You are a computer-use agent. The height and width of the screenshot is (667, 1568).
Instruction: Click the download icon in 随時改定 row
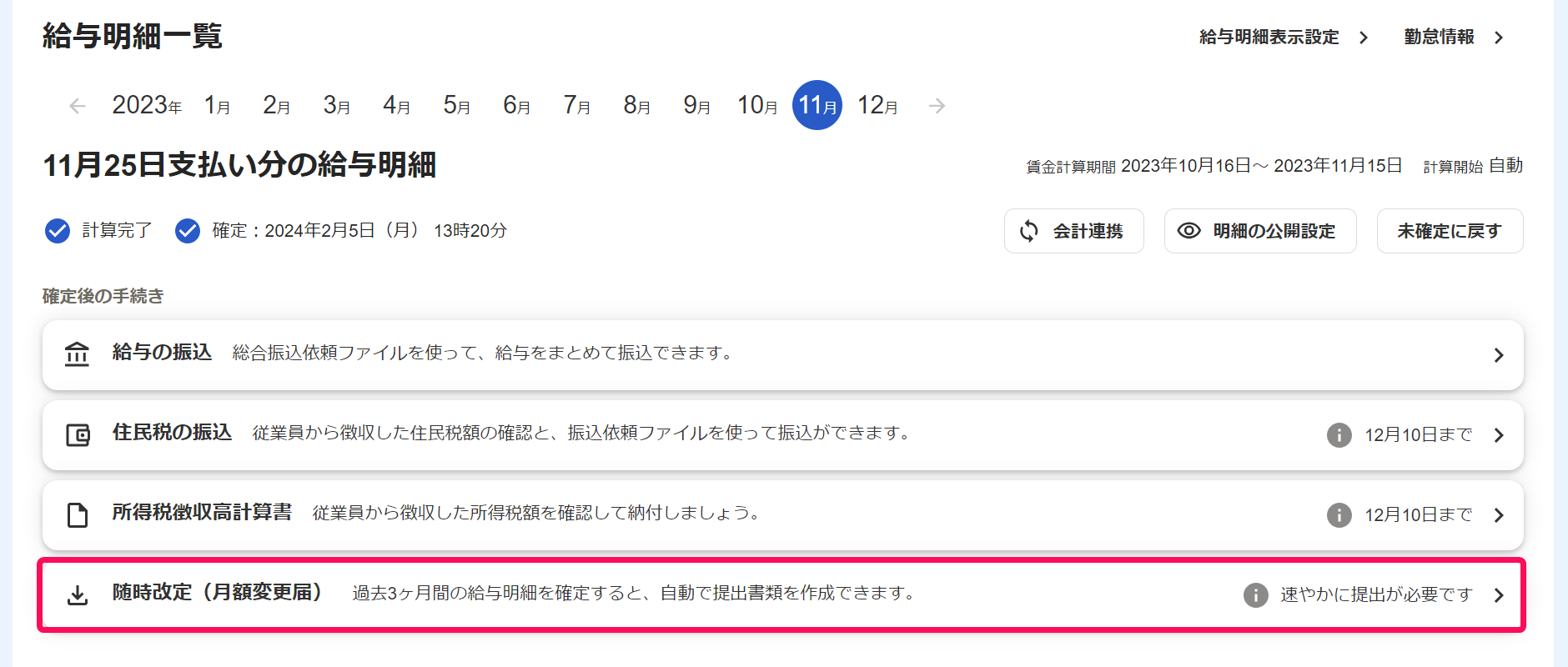[78, 594]
